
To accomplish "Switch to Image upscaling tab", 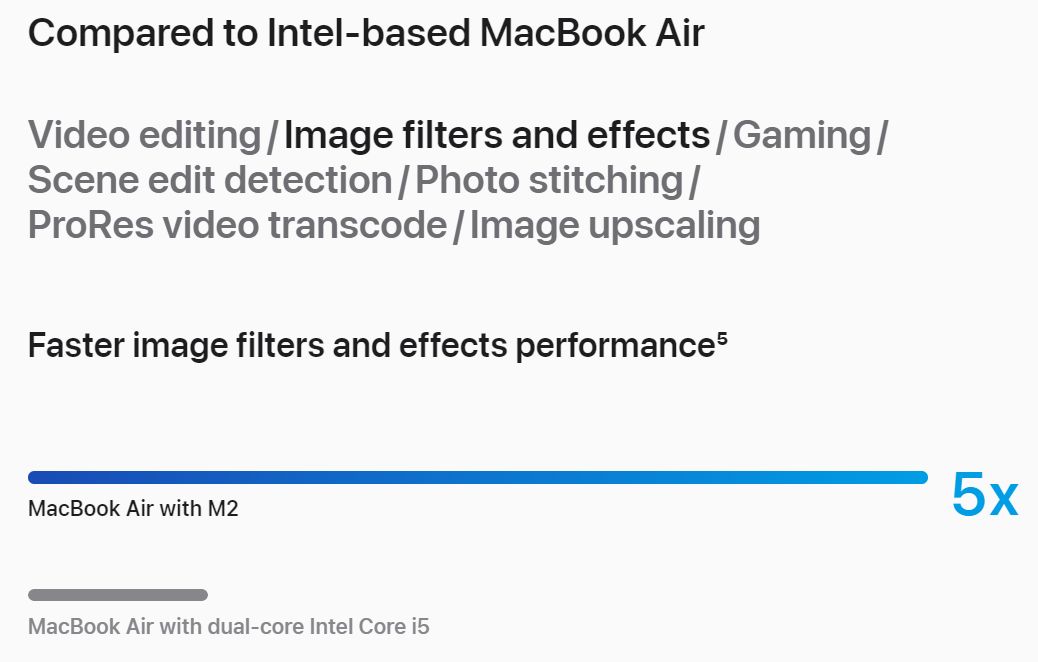I will pos(615,226).
